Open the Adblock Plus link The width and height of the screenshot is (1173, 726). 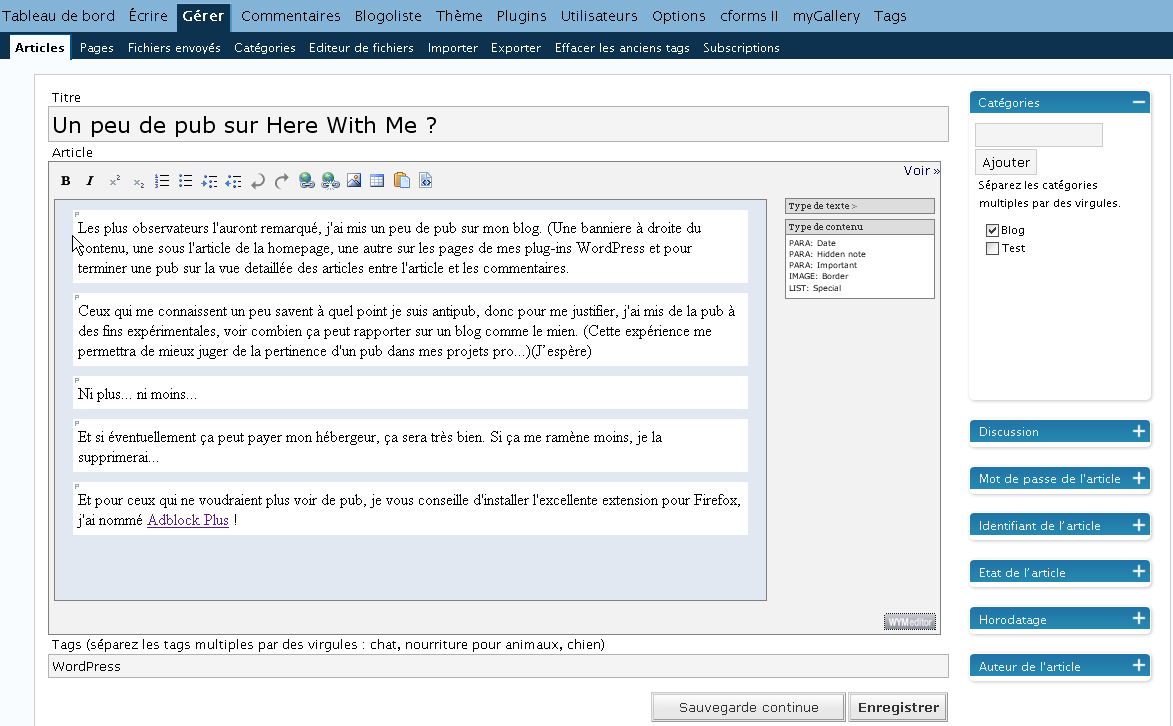coord(188,520)
